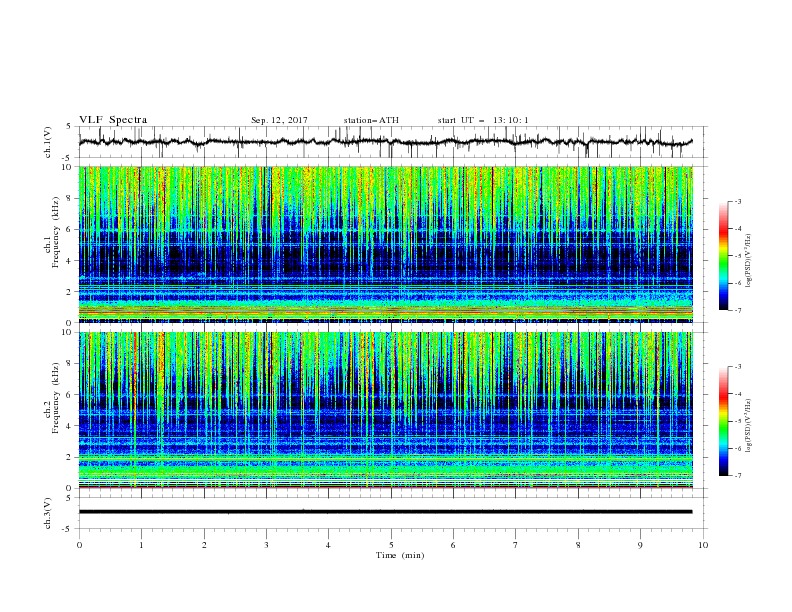Click the ch.2 lower color scale bar

723,421
